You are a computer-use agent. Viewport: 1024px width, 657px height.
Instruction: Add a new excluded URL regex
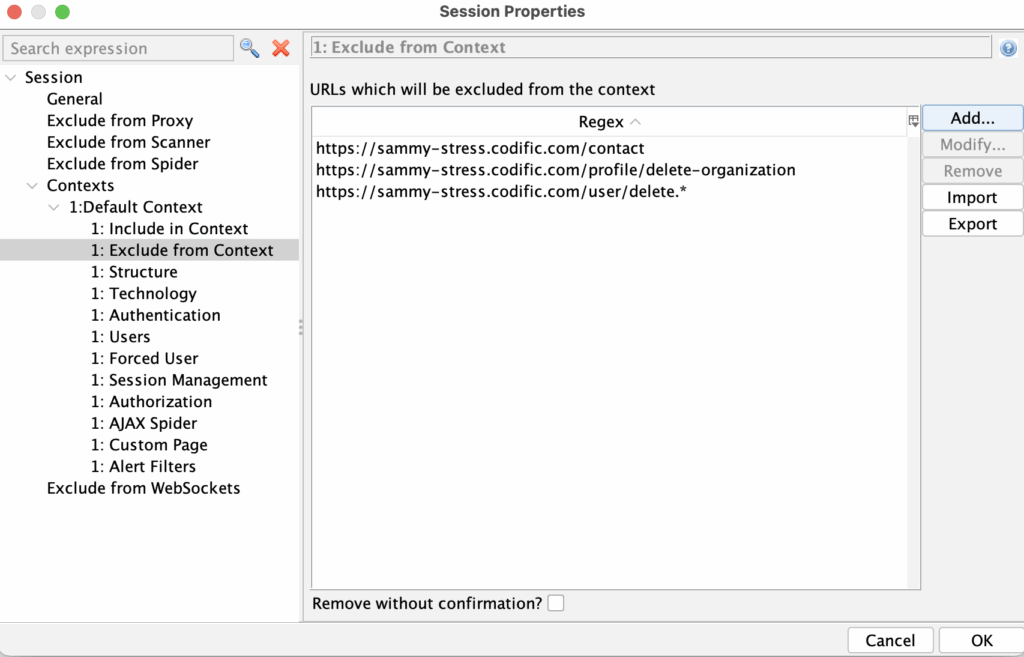pos(971,117)
